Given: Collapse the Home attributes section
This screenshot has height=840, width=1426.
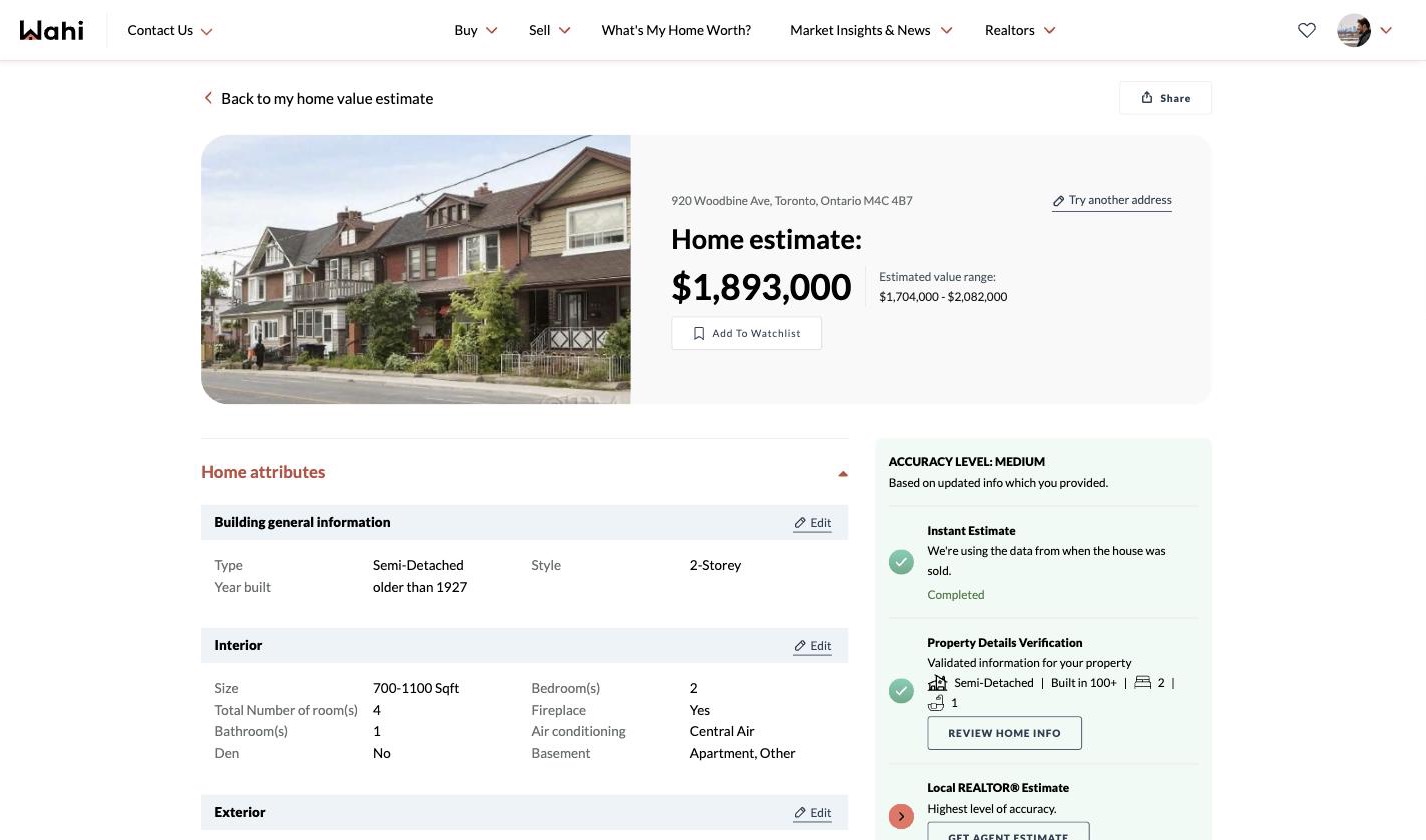Looking at the screenshot, I should click(843, 473).
